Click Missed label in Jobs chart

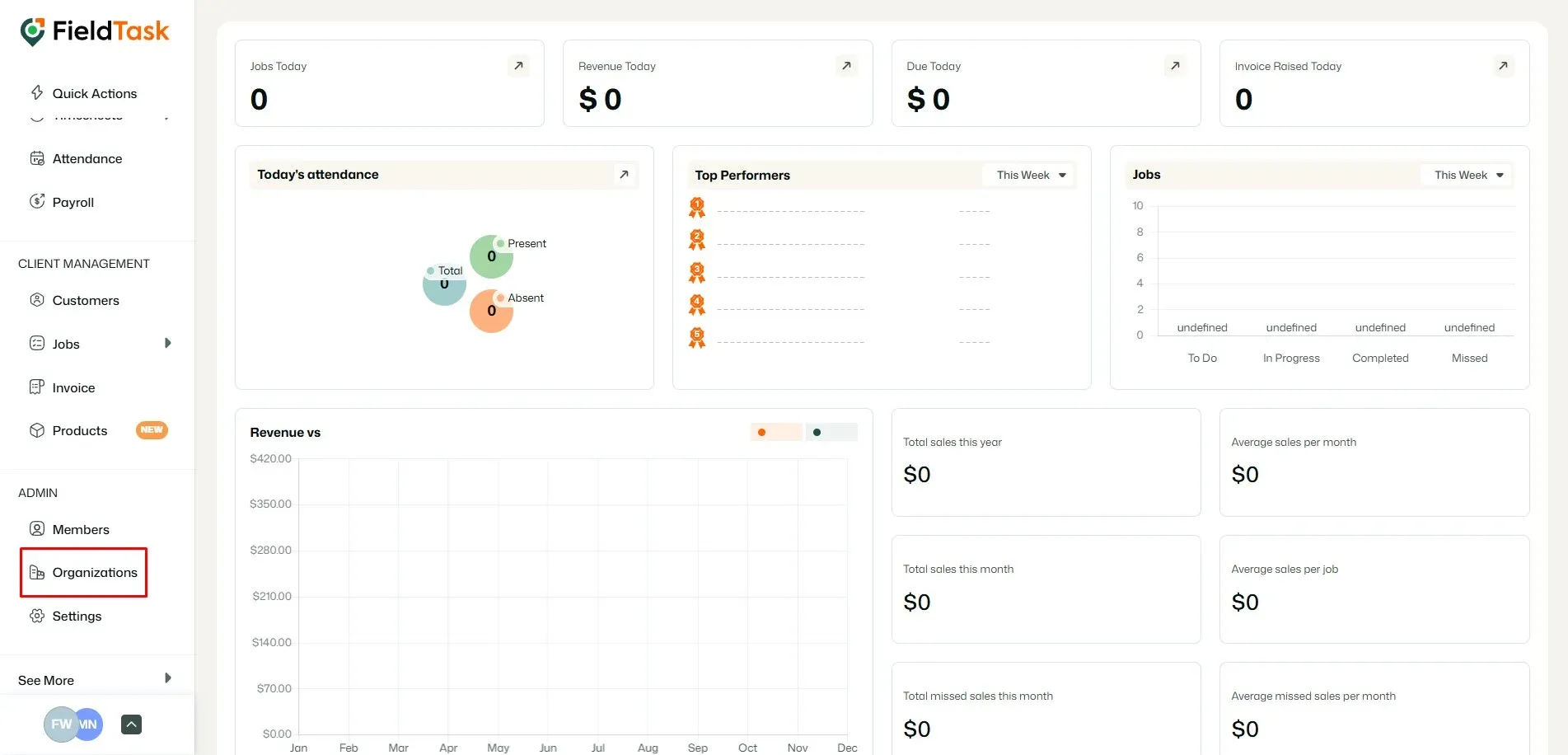[1469, 358]
